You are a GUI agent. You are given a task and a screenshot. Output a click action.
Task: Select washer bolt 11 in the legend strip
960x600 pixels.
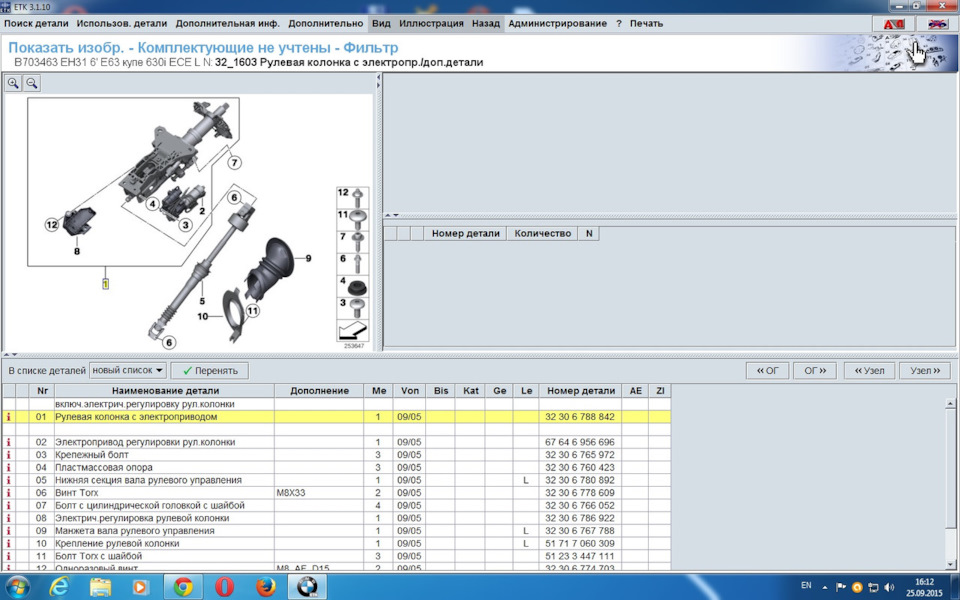(x=352, y=219)
